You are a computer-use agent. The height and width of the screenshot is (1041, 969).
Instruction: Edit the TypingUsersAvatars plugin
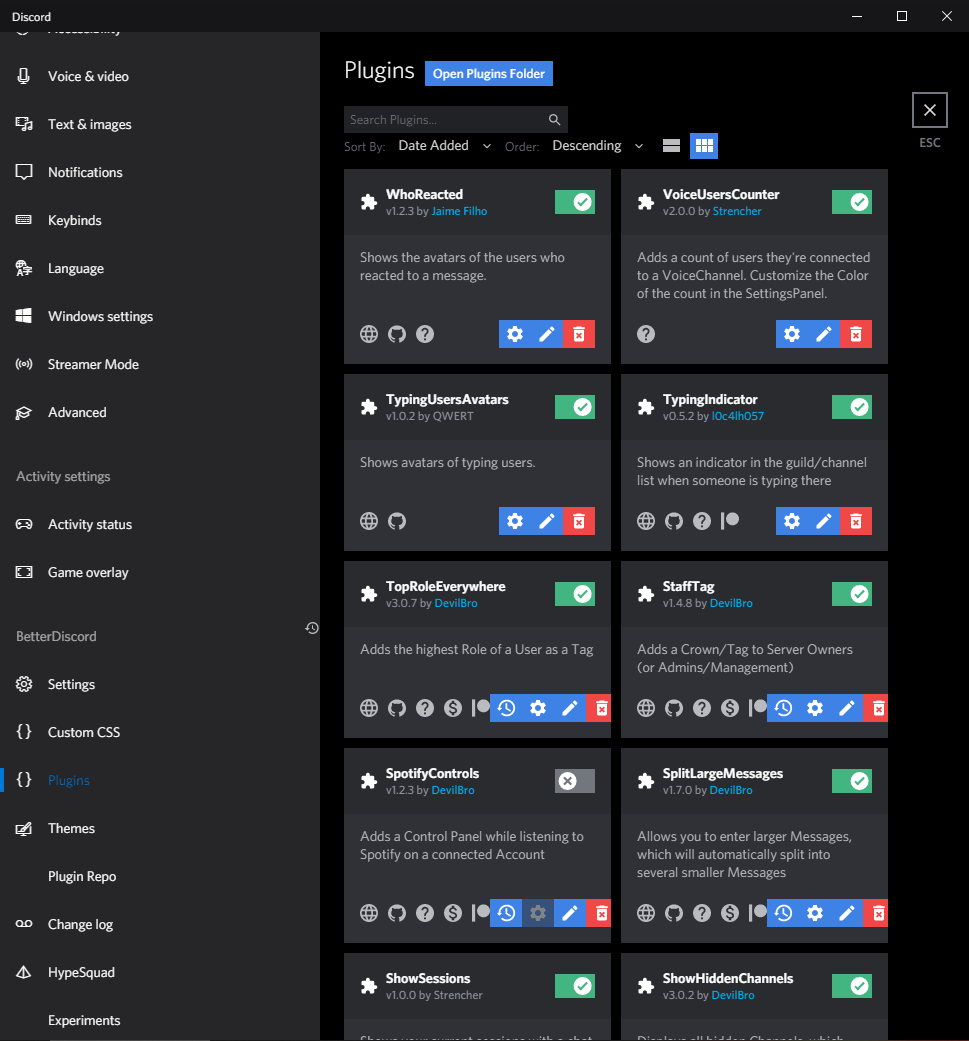(547, 521)
